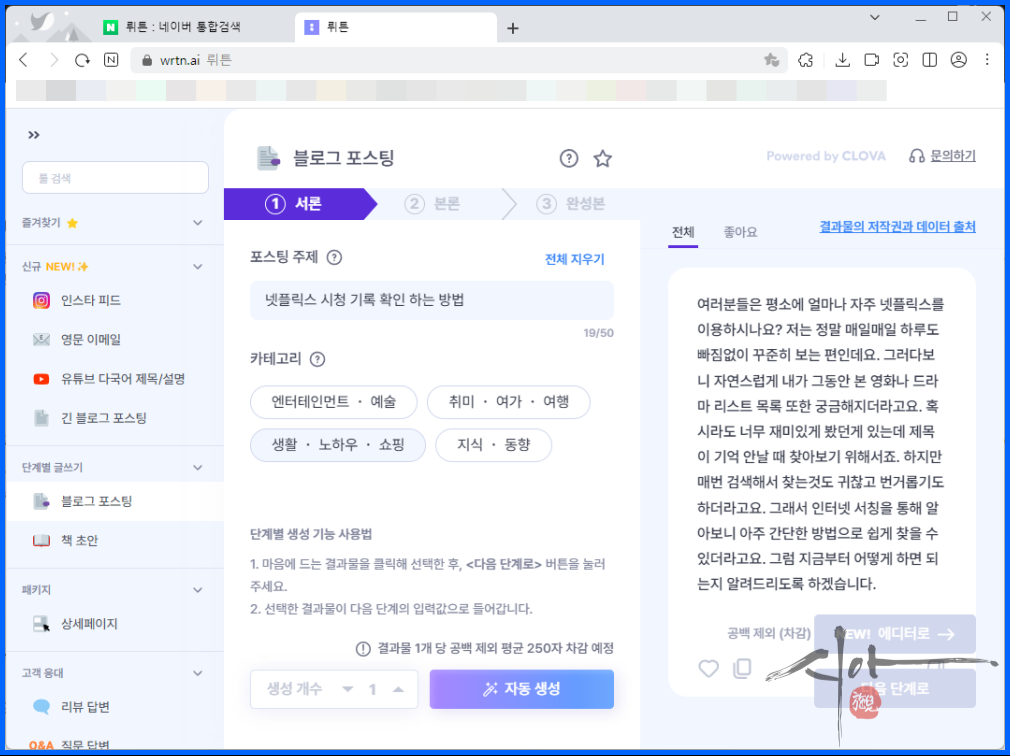
Task: Click 전체 지우기 link
Action: click(575, 259)
